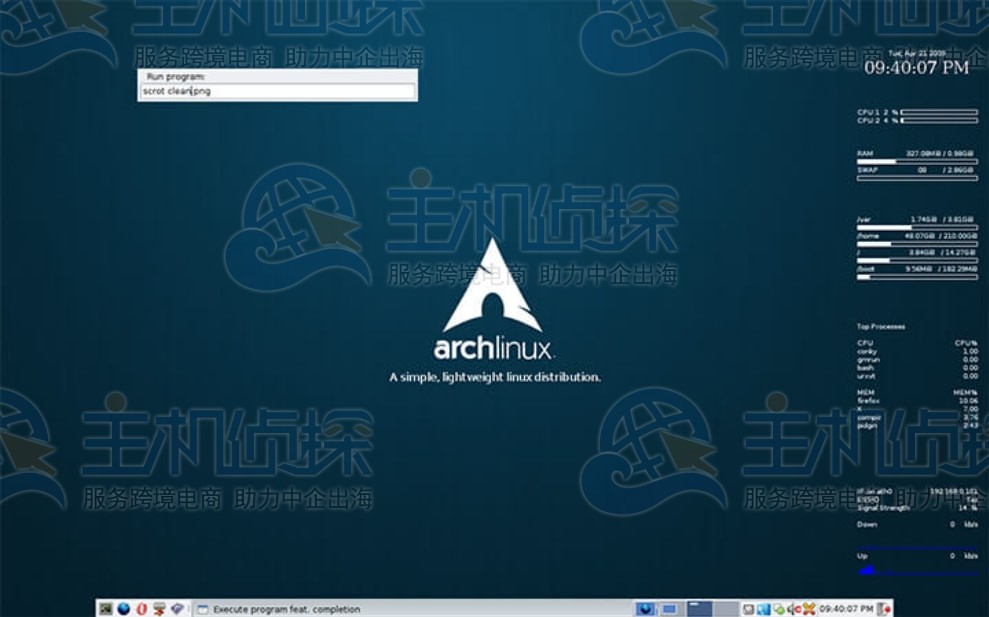The height and width of the screenshot is (617, 989).
Task: Click the green update notifier tray icon
Action: click(777, 608)
